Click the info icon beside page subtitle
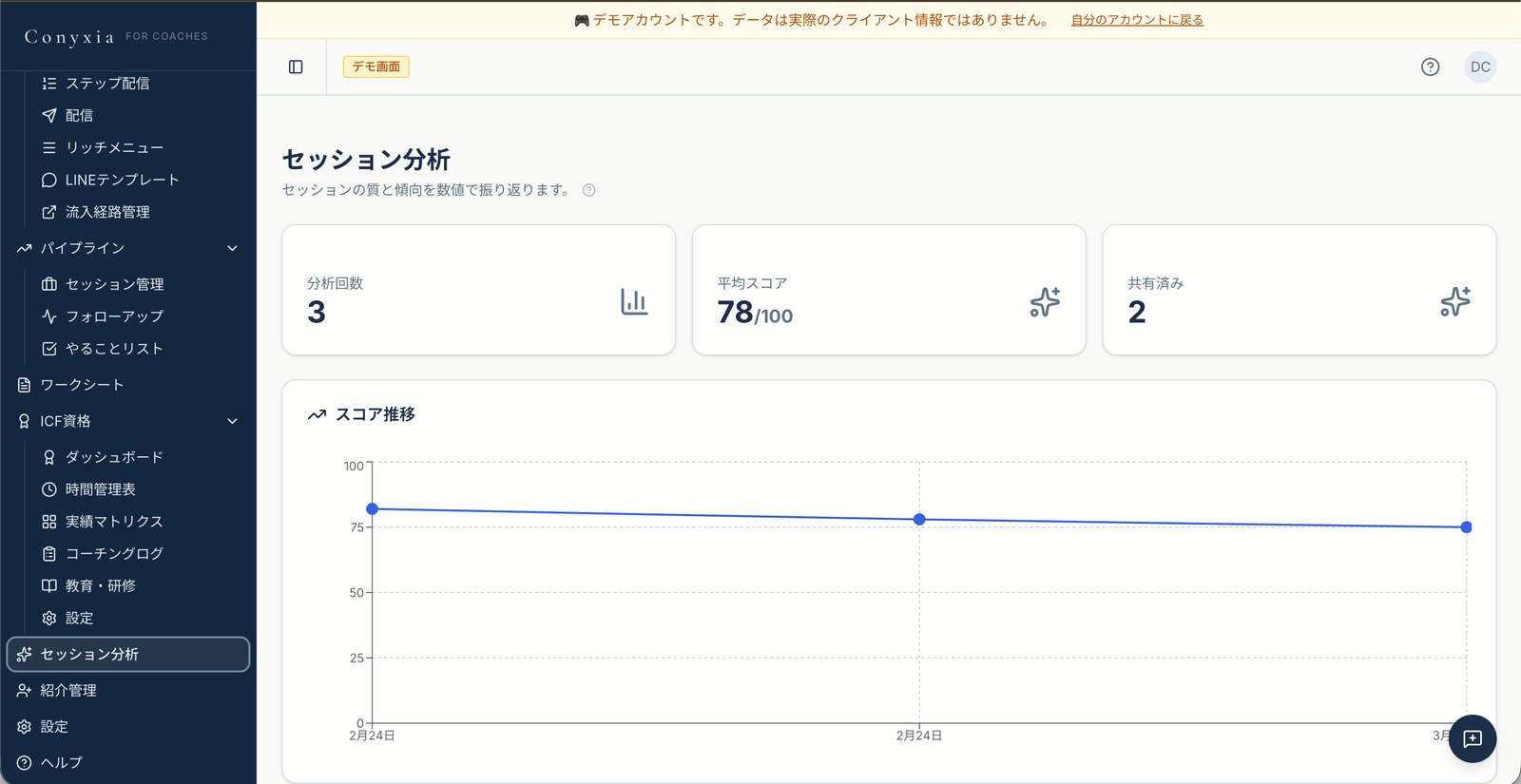 pos(588,190)
